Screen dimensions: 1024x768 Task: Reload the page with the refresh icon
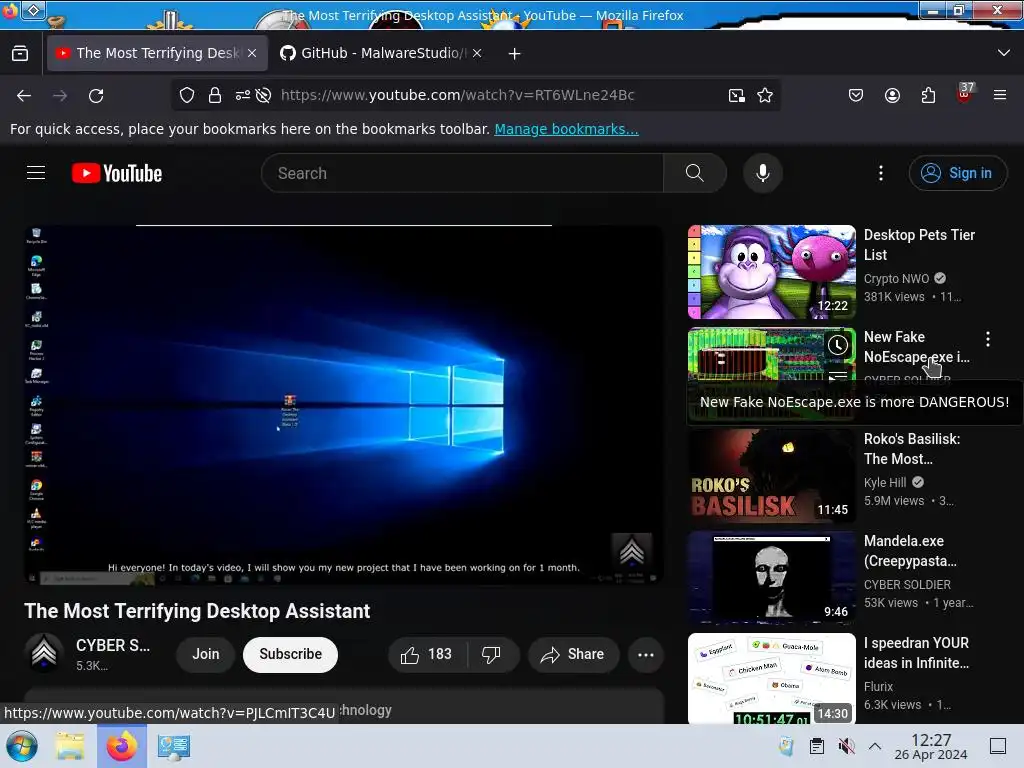tap(96, 96)
